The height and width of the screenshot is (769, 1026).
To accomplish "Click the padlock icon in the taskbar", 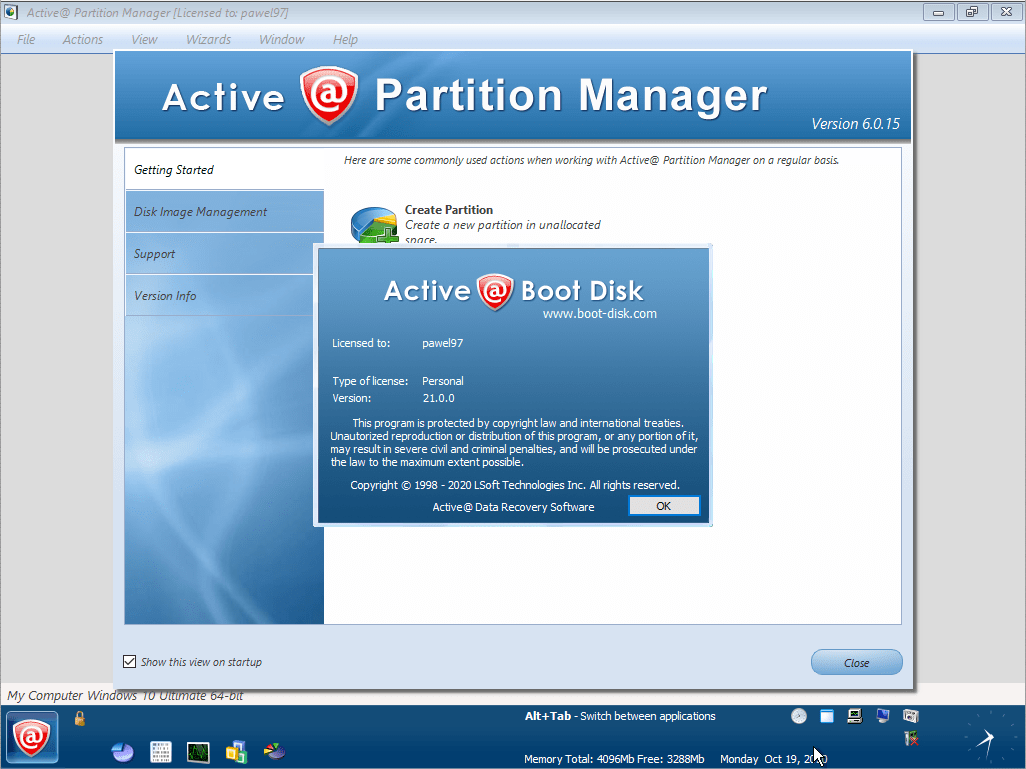I will click(x=79, y=719).
